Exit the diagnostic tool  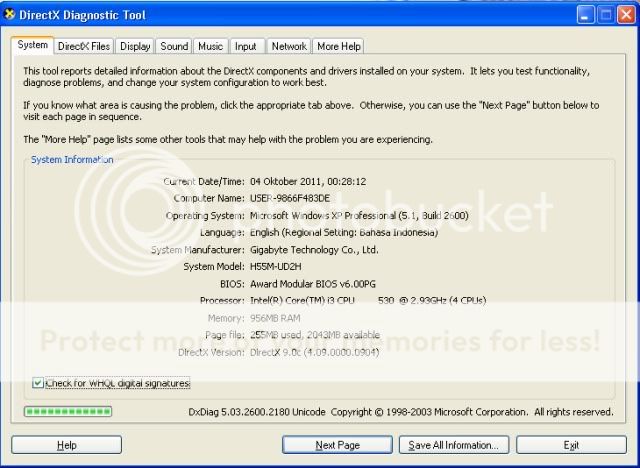(x=571, y=445)
